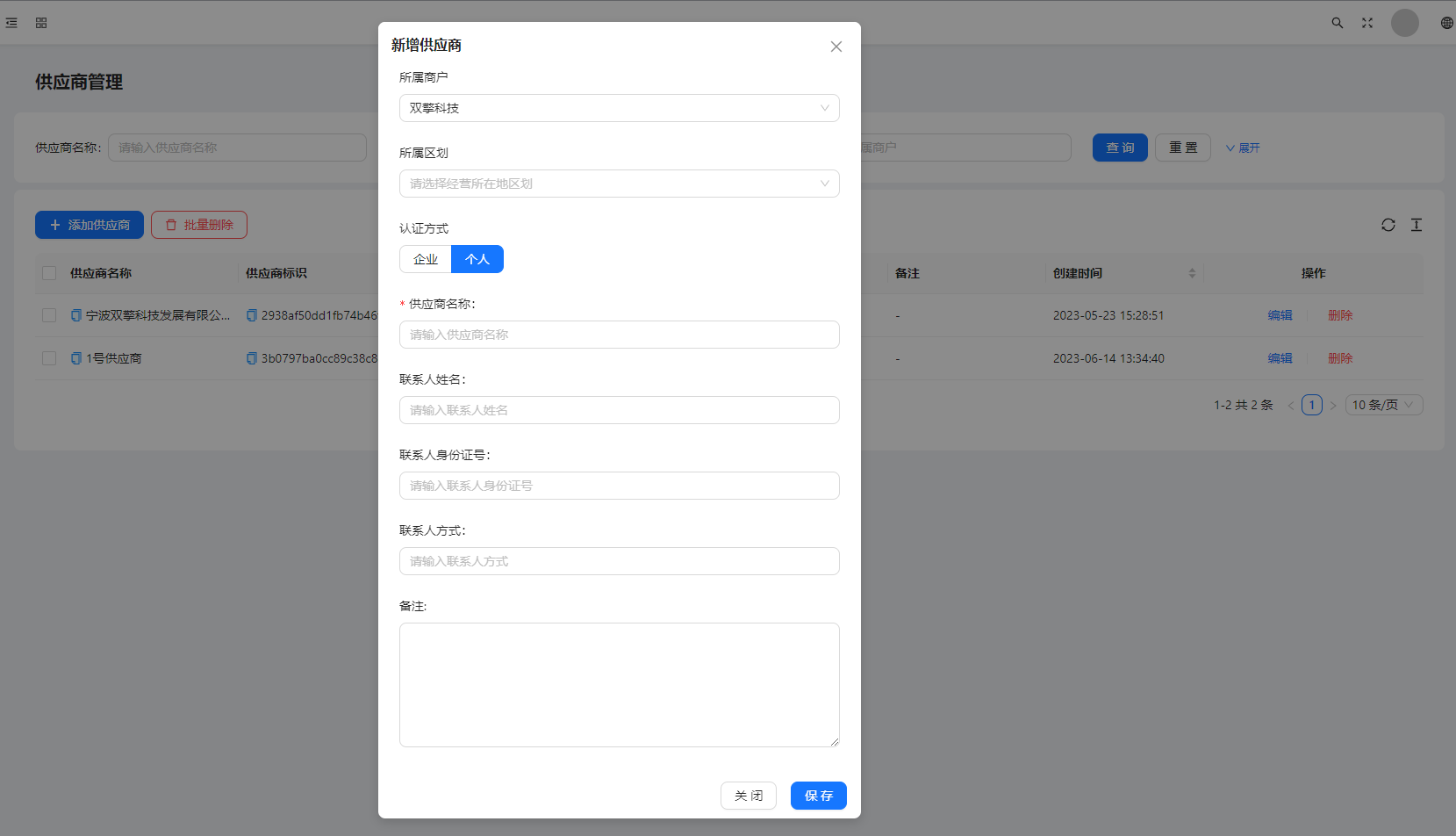Viewport: 1456px width, 836px height.
Task: Open the language globe icon
Action: coord(1446,23)
